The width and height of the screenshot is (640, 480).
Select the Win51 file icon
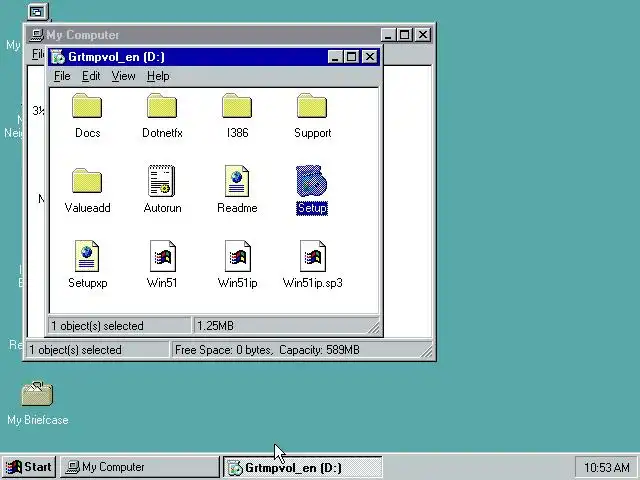(x=162, y=256)
